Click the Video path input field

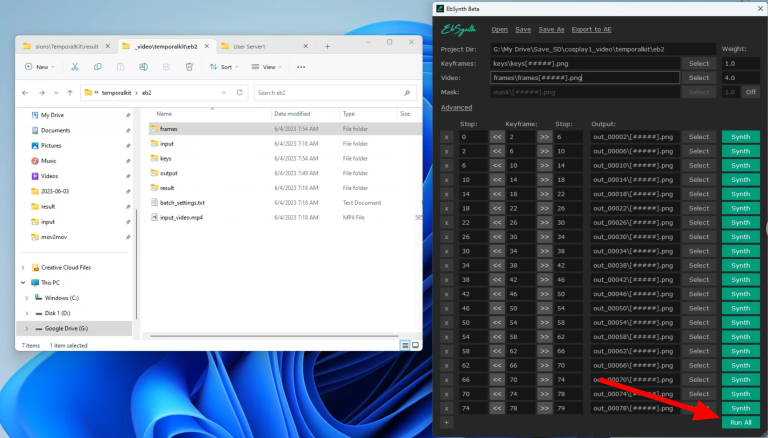click(x=585, y=78)
